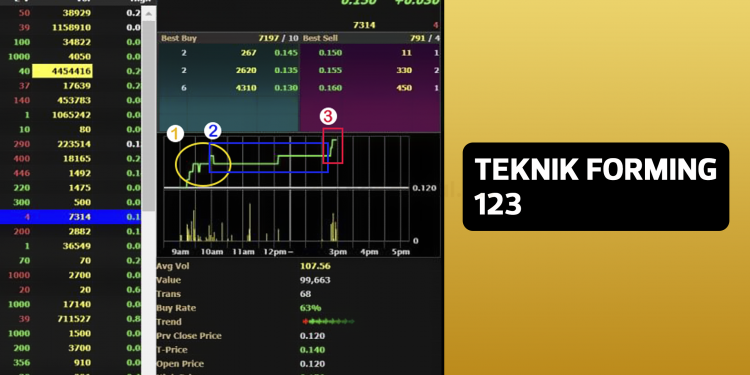Viewport: 750px width, 375px height.
Task: Select the row with volume 18165
Action: (71, 159)
